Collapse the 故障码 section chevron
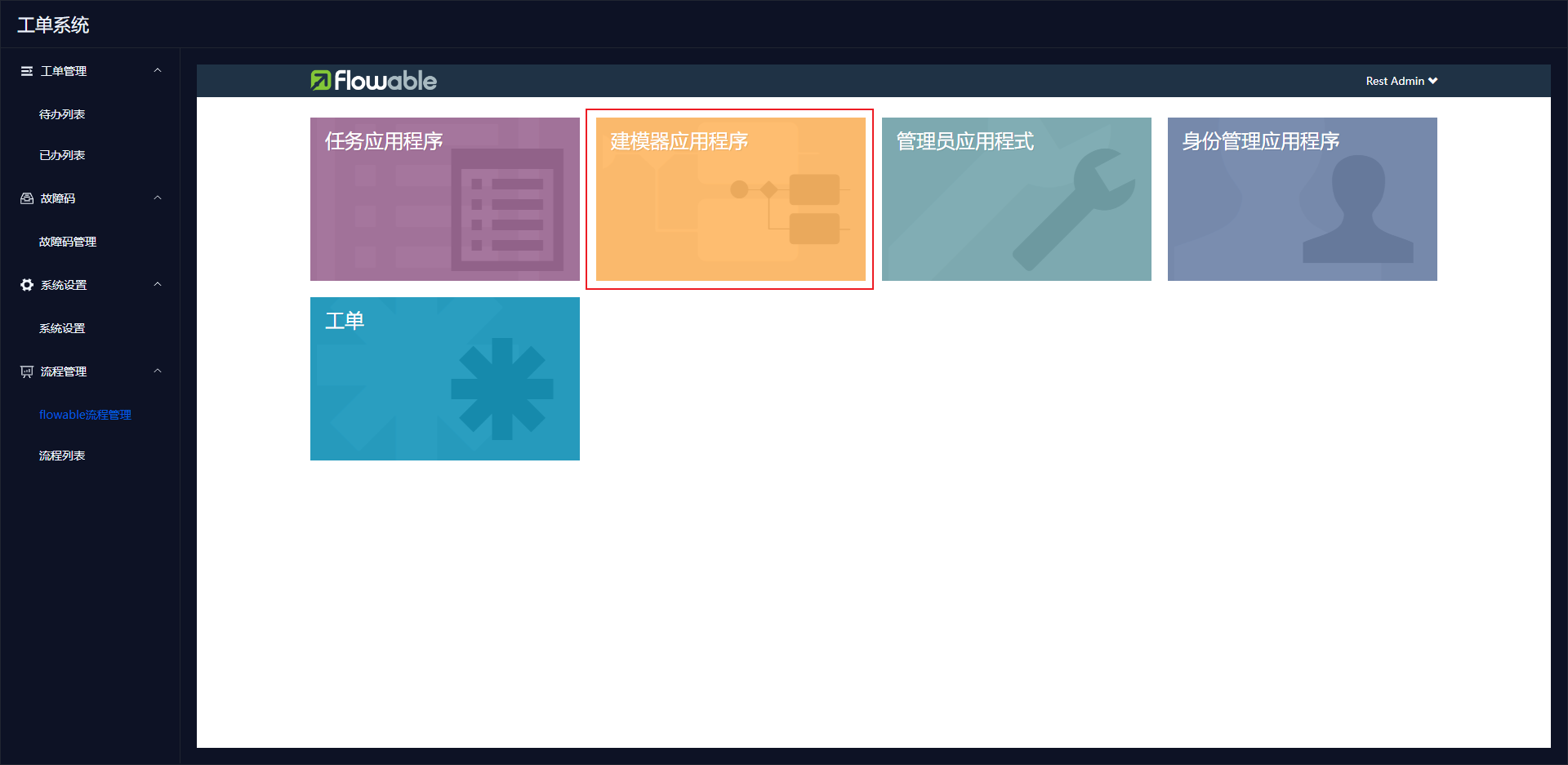This screenshot has height=765, width=1568. [158, 198]
